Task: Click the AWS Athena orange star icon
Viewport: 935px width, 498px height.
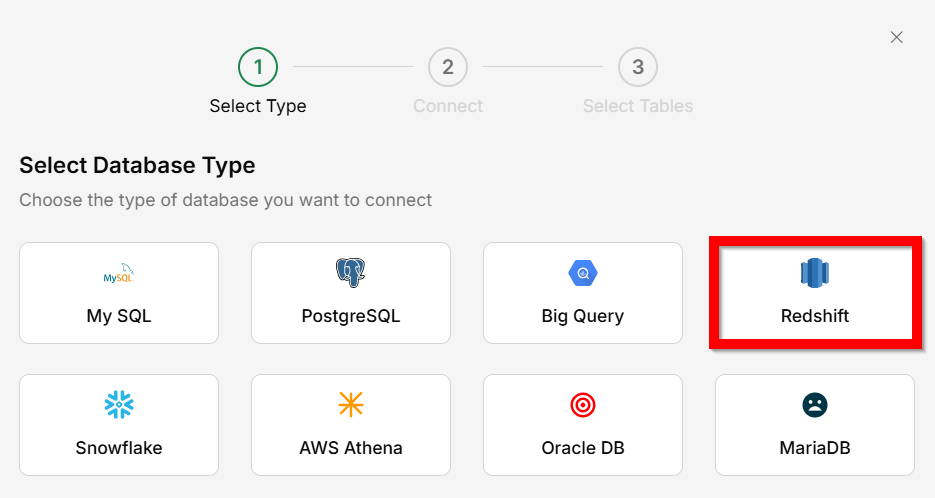Action: [x=350, y=404]
